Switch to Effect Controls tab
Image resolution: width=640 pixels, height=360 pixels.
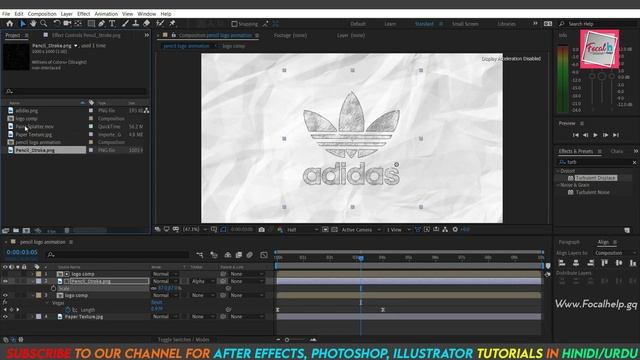pyautogui.click(x=86, y=36)
